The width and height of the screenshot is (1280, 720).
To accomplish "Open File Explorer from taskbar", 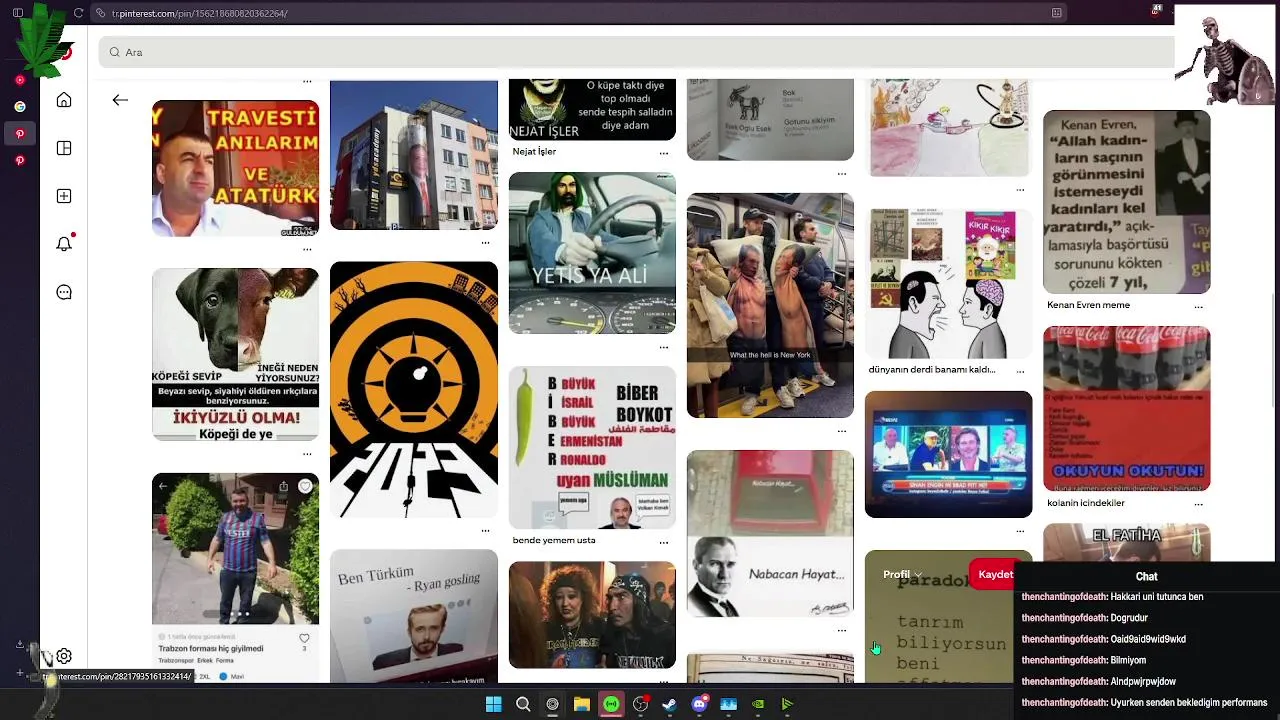I will pyautogui.click(x=581, y=704).
